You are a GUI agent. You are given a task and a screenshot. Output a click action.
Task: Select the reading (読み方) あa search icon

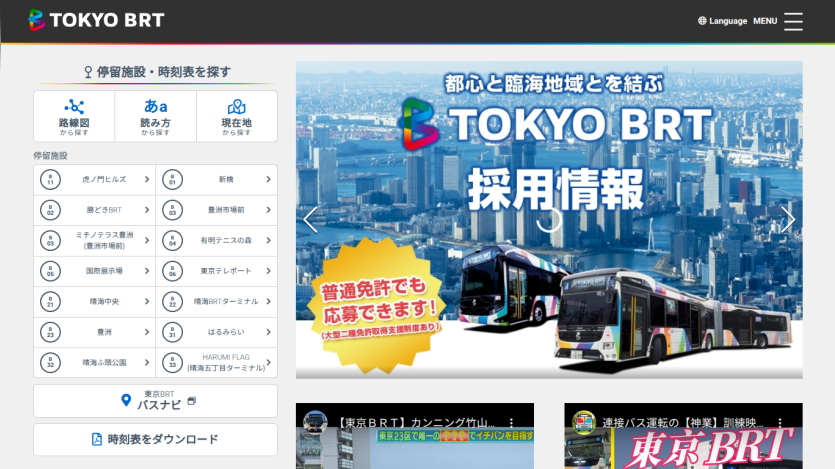(x=155, y=106)
